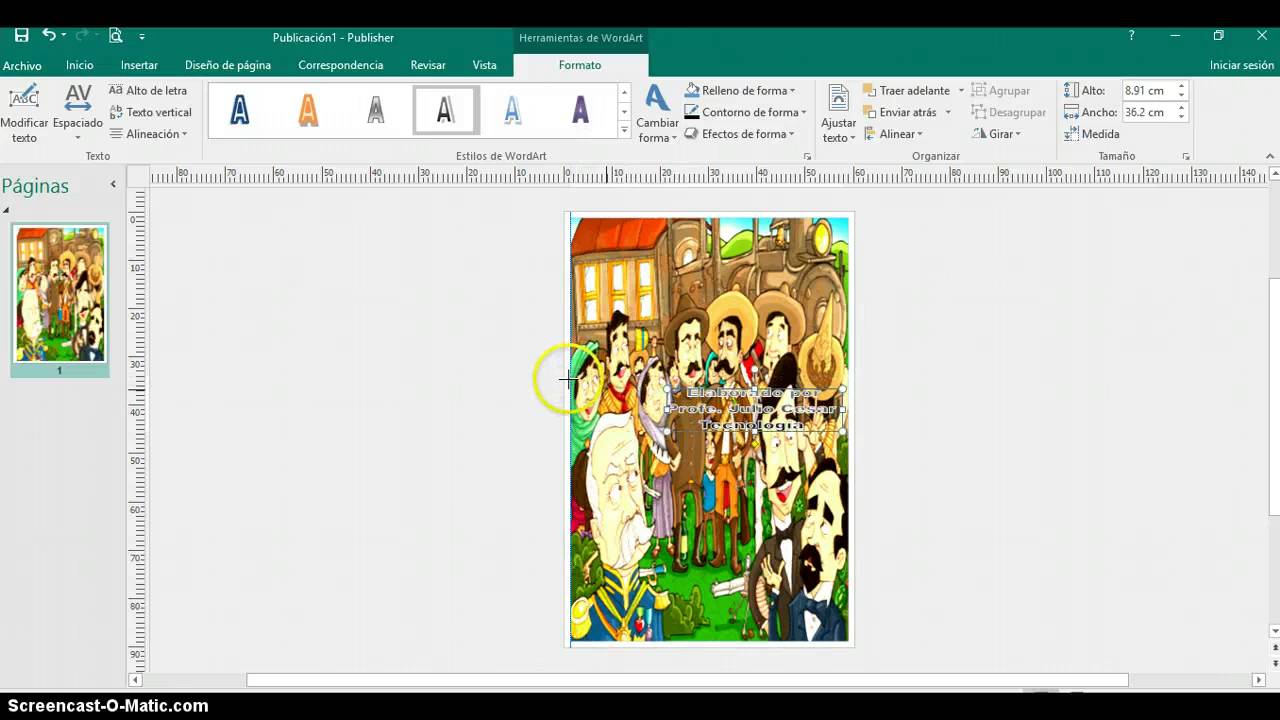Click the horizontal scrollbar right arrow
1280x720 pixels.
[x=1259, y=680]
